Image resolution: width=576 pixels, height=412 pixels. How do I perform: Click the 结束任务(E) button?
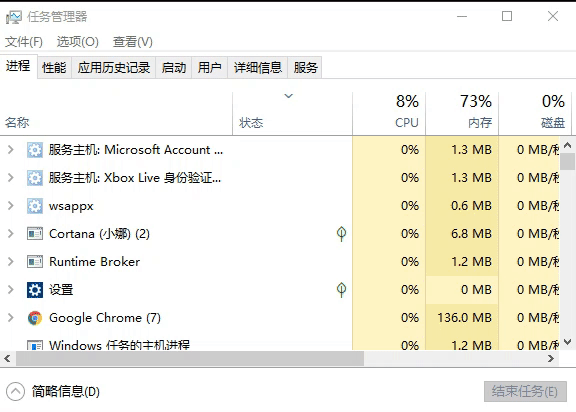click(x=525, y=392)
